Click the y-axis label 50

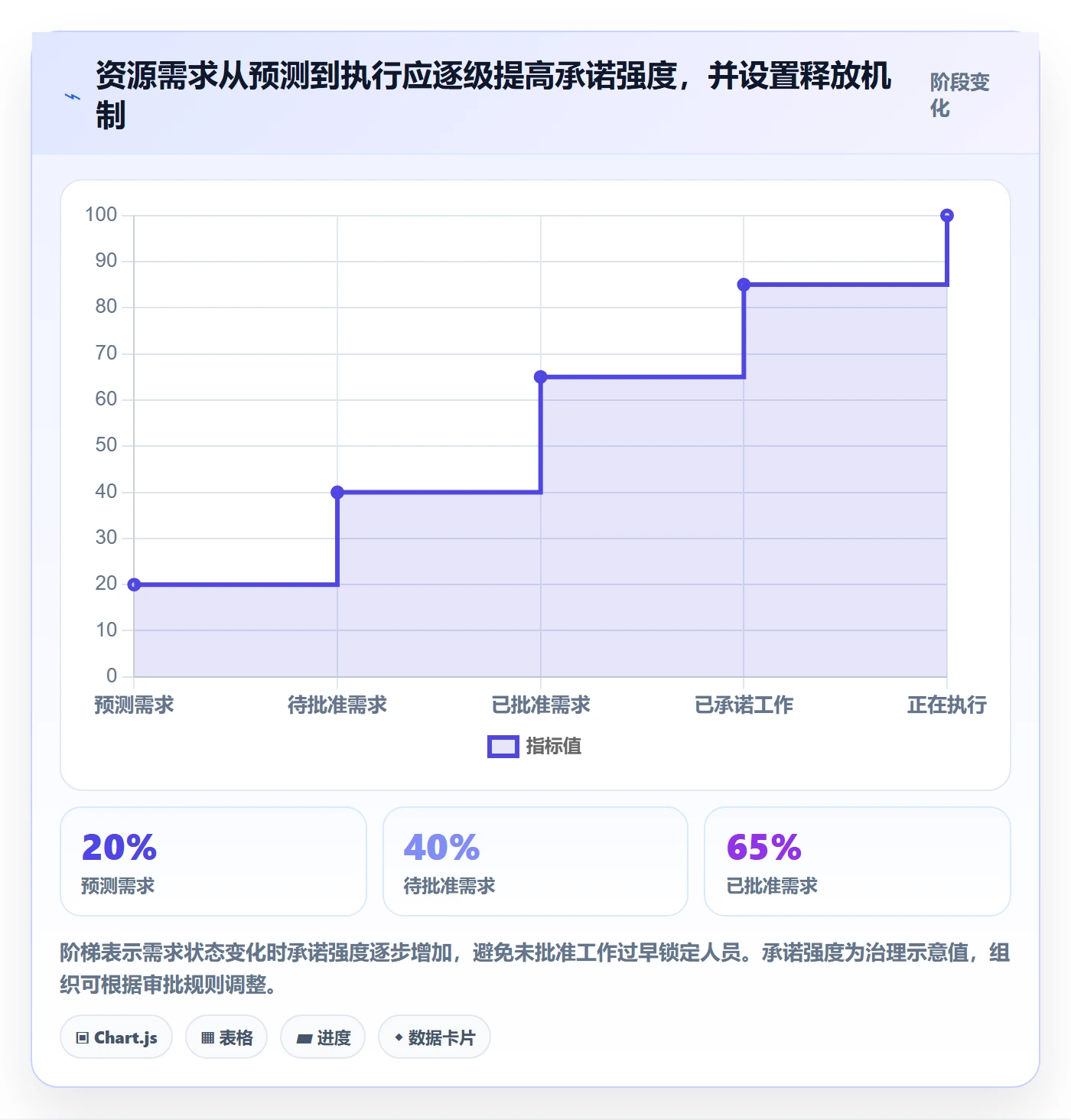coord(106,444)
